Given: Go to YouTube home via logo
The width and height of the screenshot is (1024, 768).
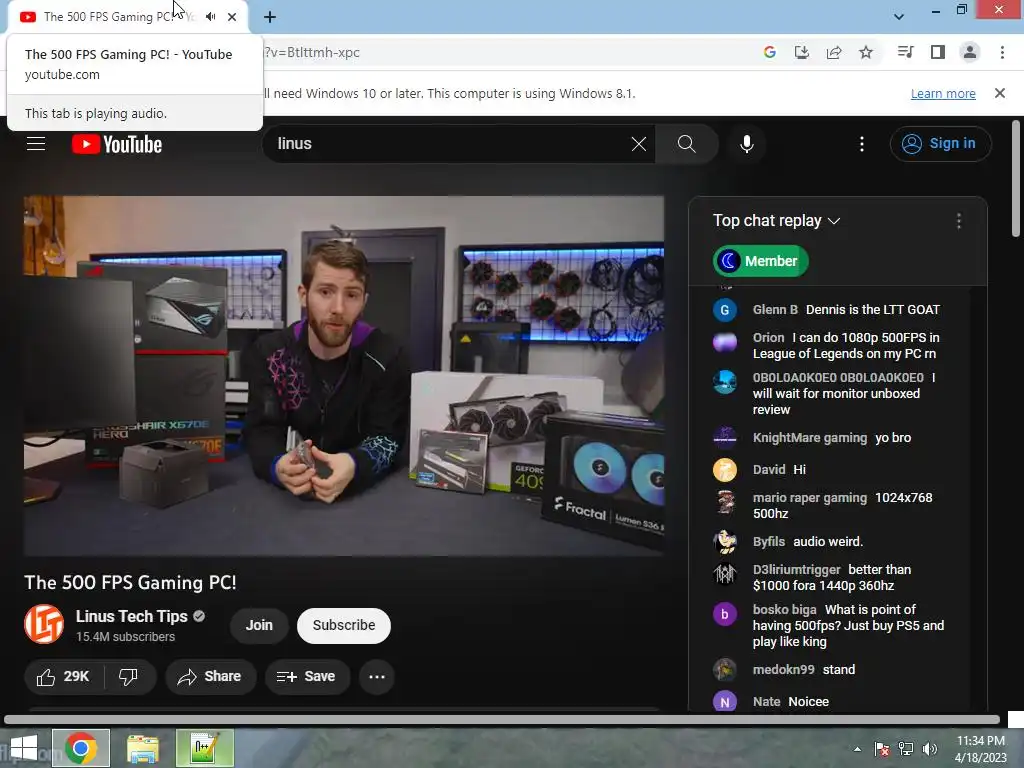Looking at the screenshot, I should pos(117,144).
